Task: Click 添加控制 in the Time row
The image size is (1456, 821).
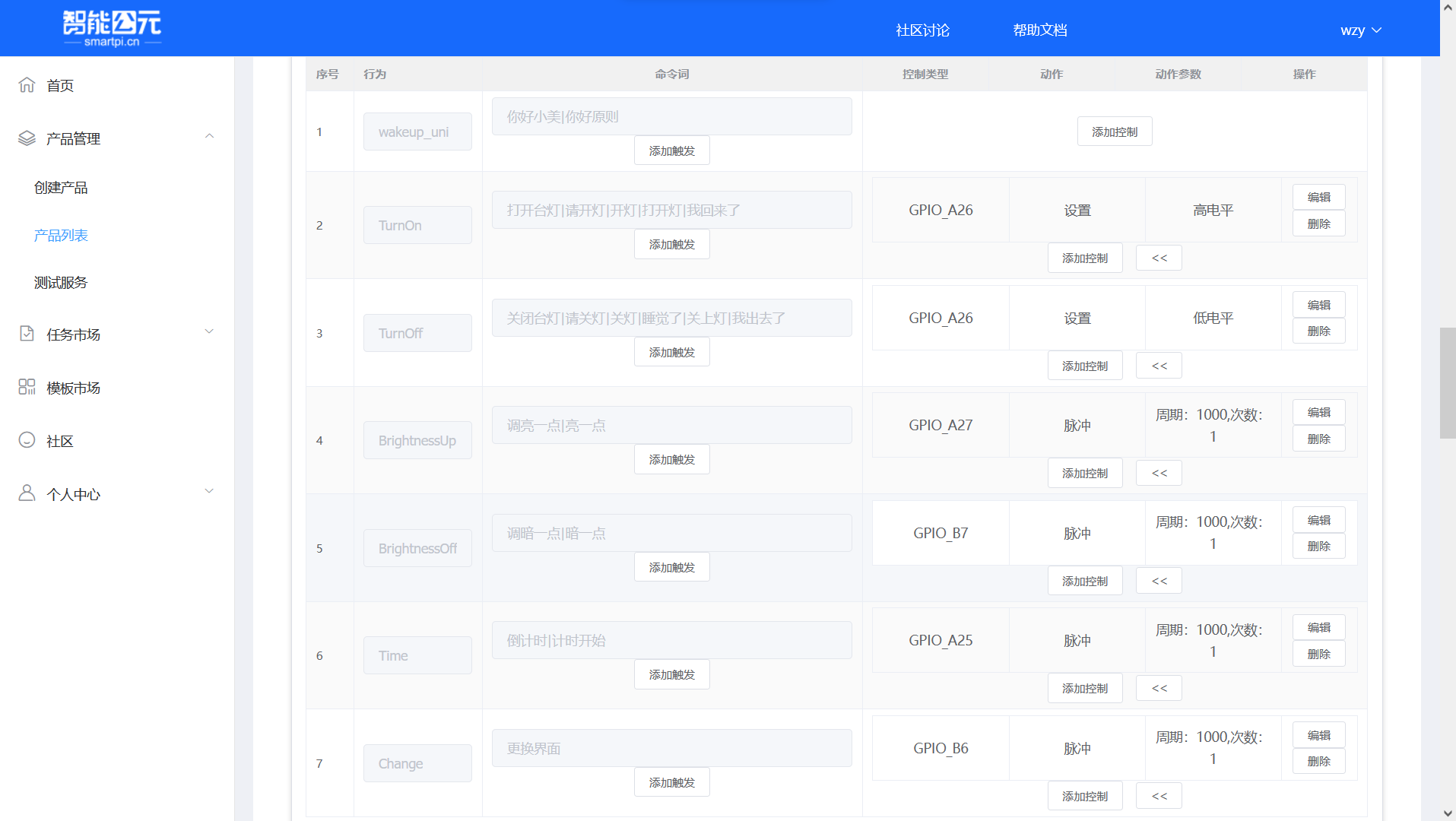Action: pos(1085,688)
